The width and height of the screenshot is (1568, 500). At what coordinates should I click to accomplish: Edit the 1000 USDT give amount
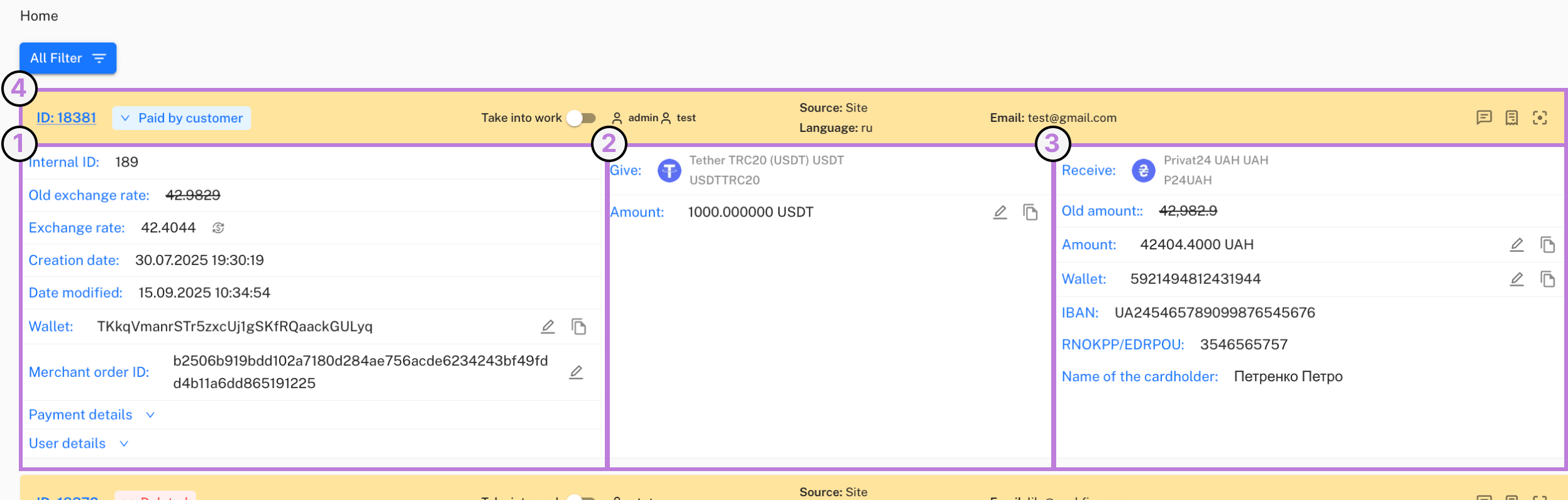tap(1000, 212)
